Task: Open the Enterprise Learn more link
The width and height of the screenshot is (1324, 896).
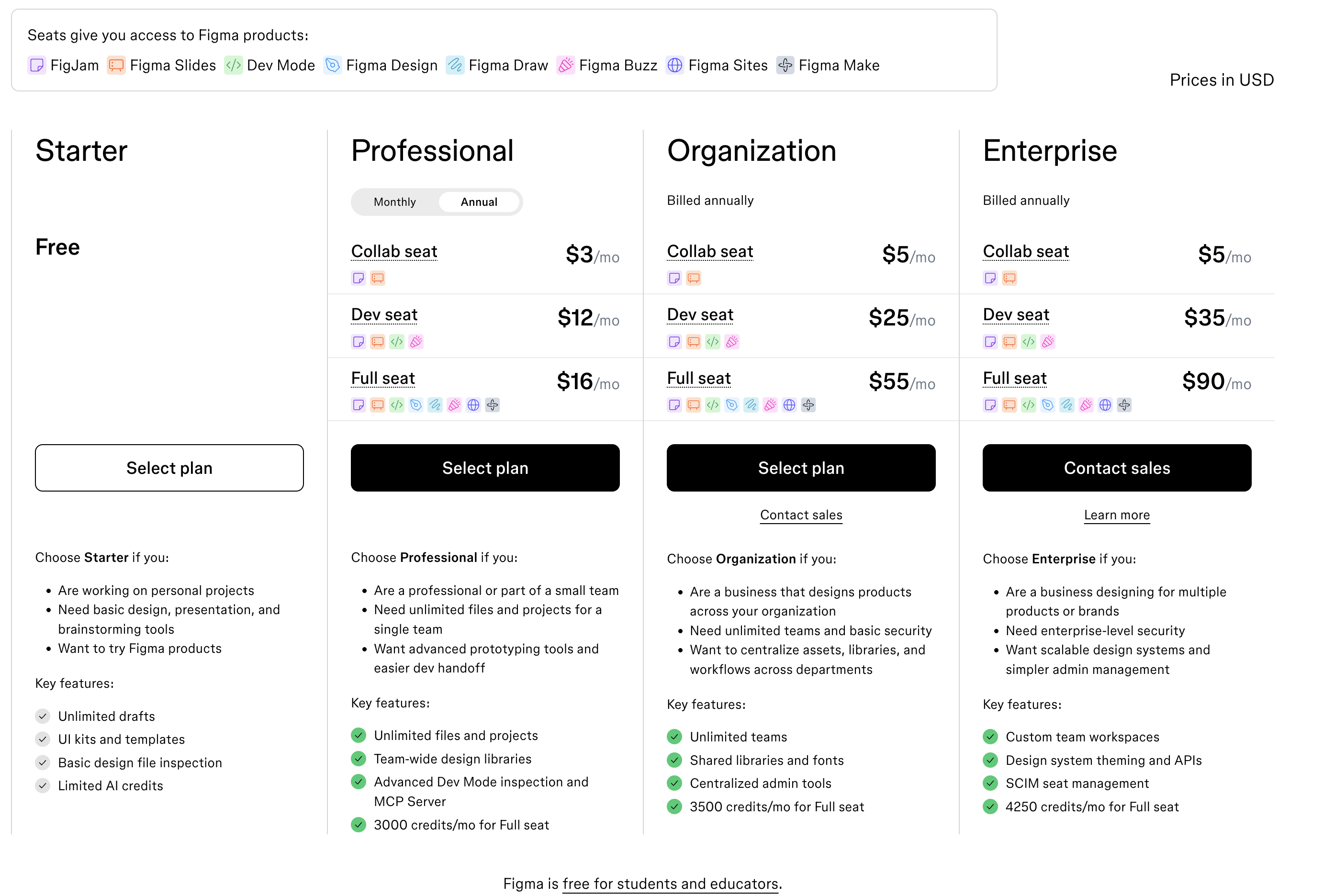Action: (x=1116, y=515)
